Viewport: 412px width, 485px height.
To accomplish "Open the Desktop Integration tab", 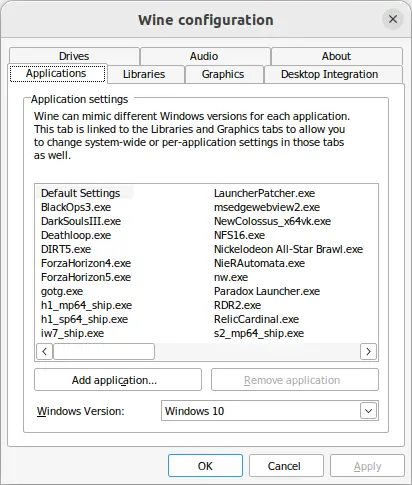I will 329,74.
